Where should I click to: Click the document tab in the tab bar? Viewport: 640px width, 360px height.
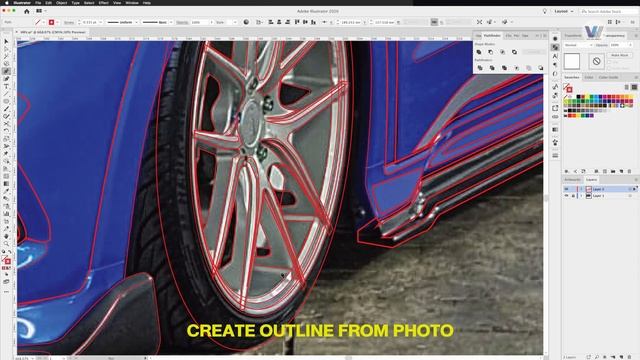(52, 32)
